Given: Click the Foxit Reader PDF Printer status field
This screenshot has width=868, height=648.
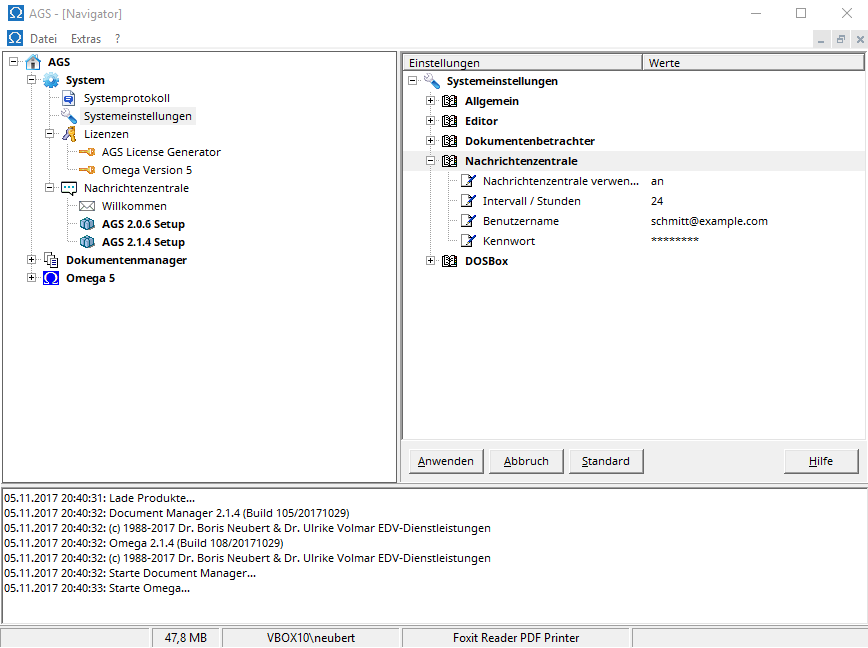Looking at the screenshot, I should point(516,638).
